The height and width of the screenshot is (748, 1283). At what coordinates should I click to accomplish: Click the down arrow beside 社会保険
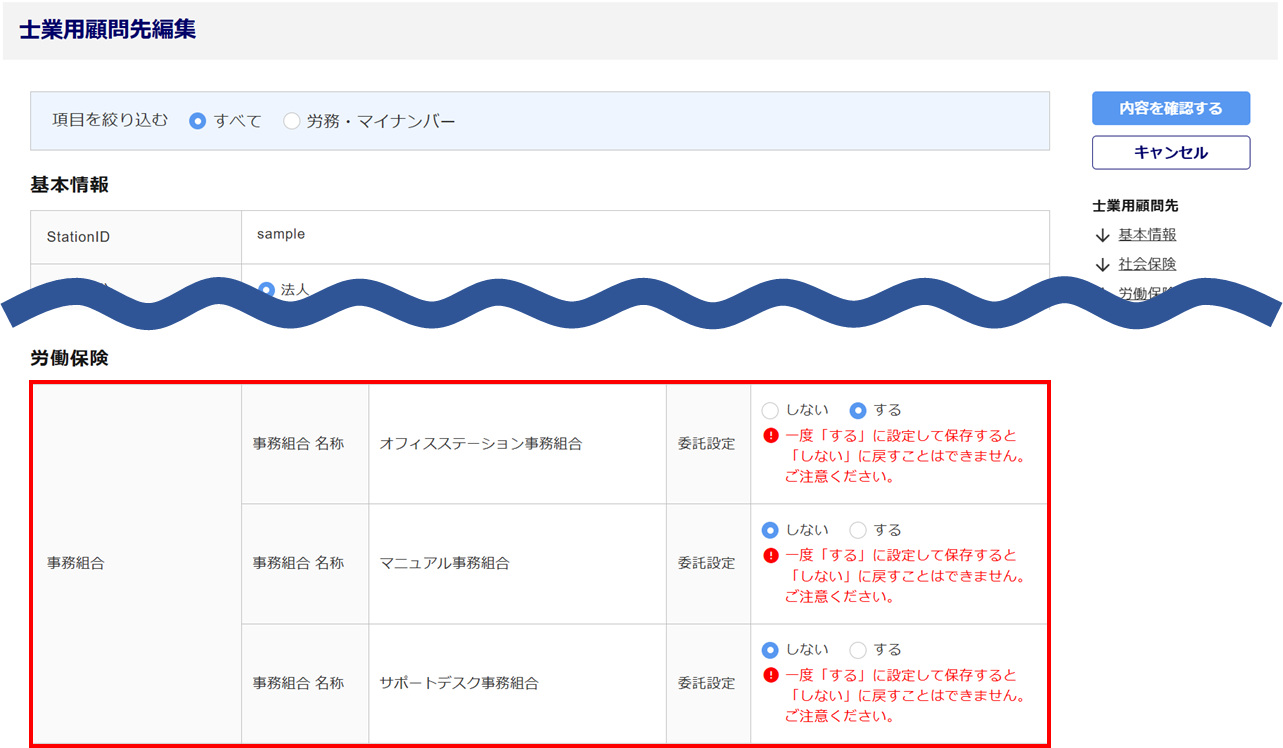click(x=1103, y=265)
